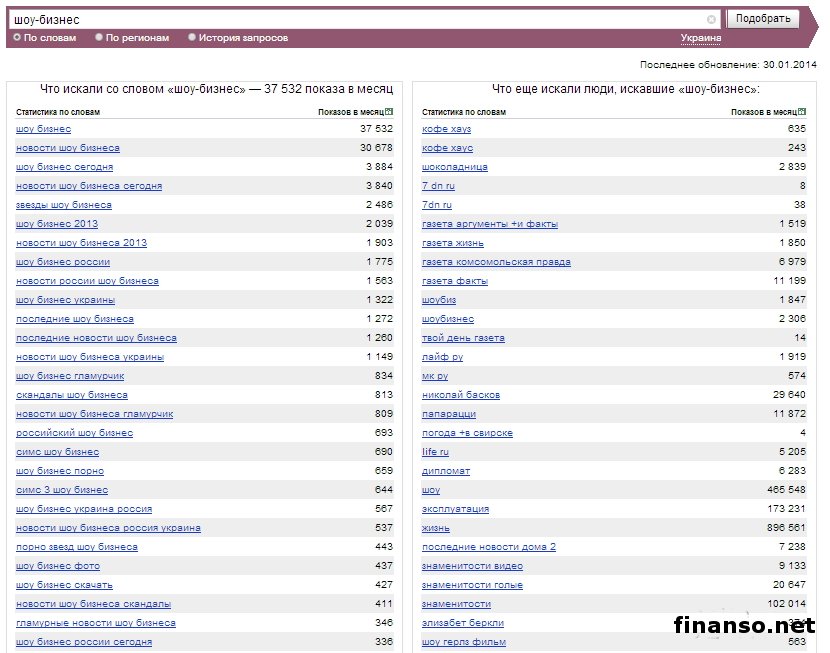
Task: Open the 'Украина' region selector
Action: (700, 38)
